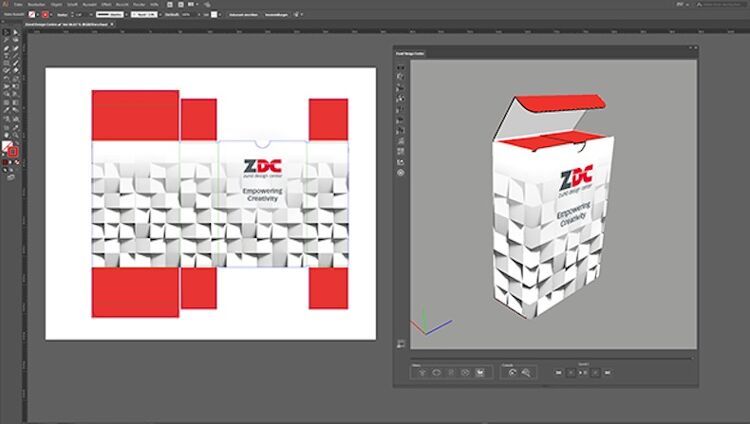Open the Effekt menu

[x=106, y=4]
